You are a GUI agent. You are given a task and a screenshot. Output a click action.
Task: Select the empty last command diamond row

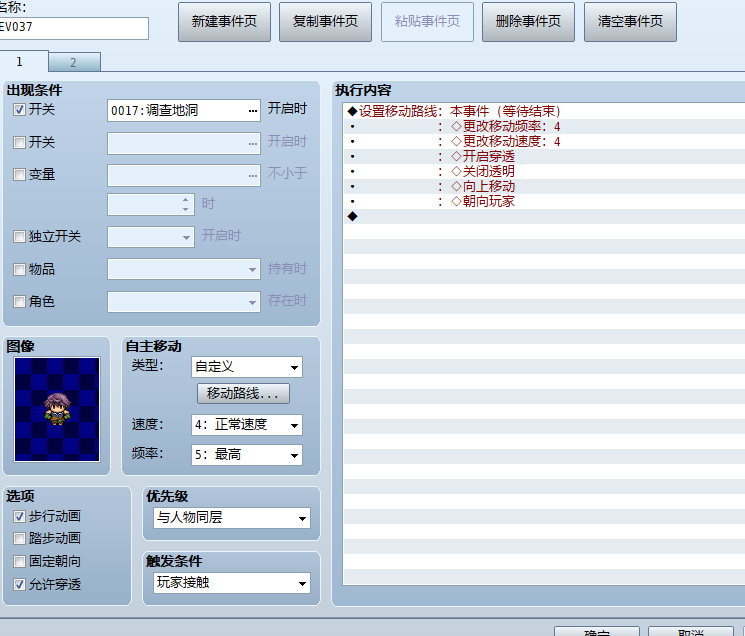pos(544,217)
